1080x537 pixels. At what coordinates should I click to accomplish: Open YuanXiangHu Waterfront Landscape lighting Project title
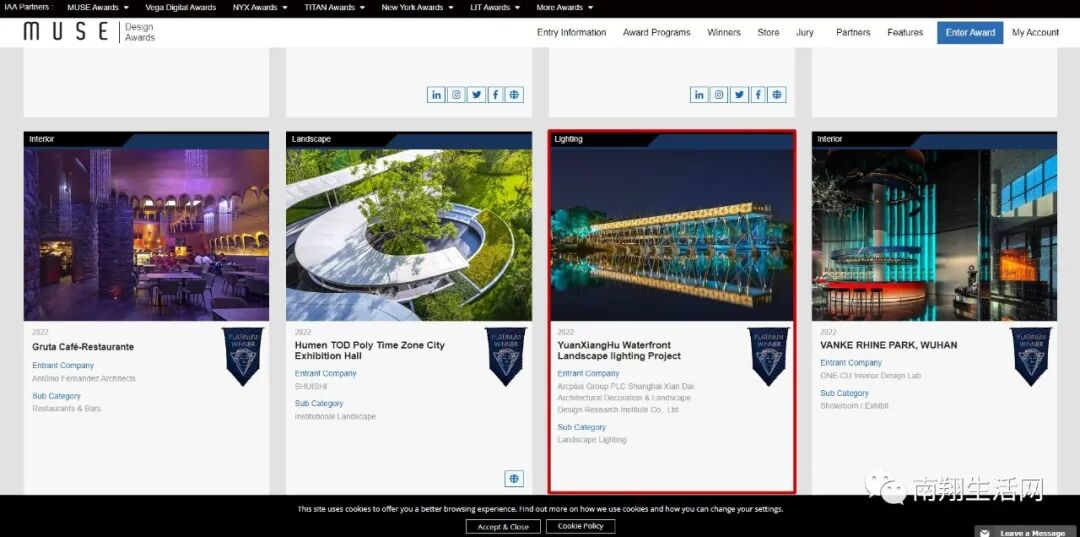coord(619,350)
